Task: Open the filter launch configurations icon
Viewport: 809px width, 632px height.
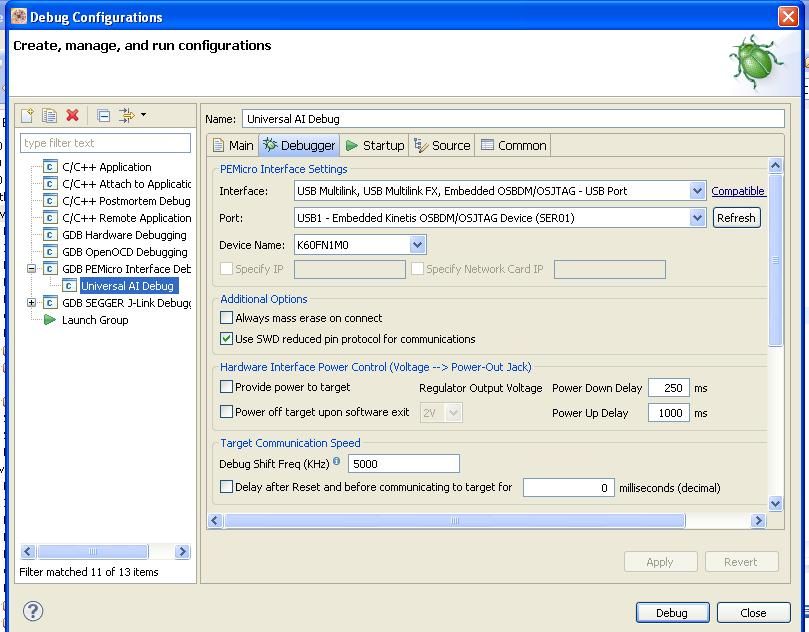Action: click(x=126, y=115)
